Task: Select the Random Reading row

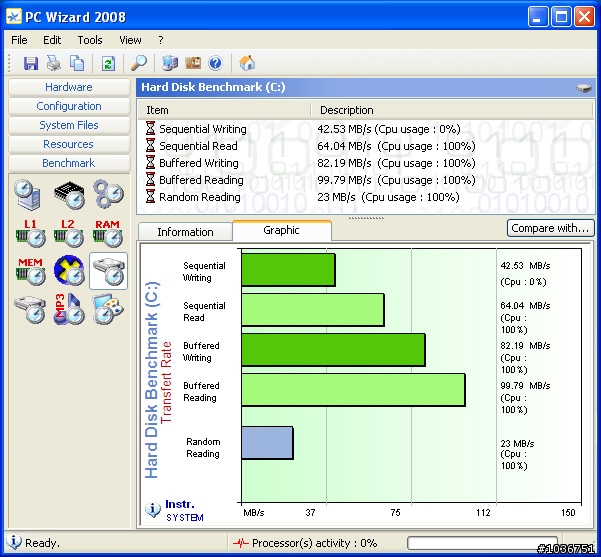Action: point(366,197)
